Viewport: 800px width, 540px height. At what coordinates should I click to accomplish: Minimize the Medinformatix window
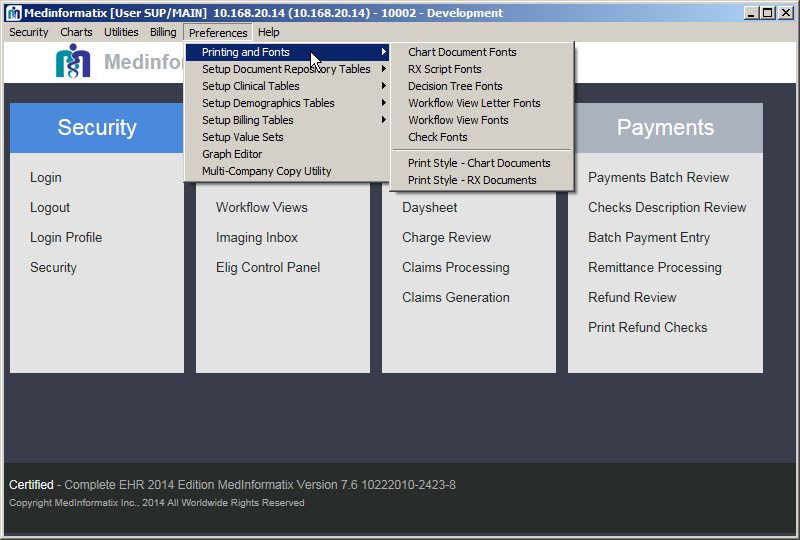coord(750,13)
